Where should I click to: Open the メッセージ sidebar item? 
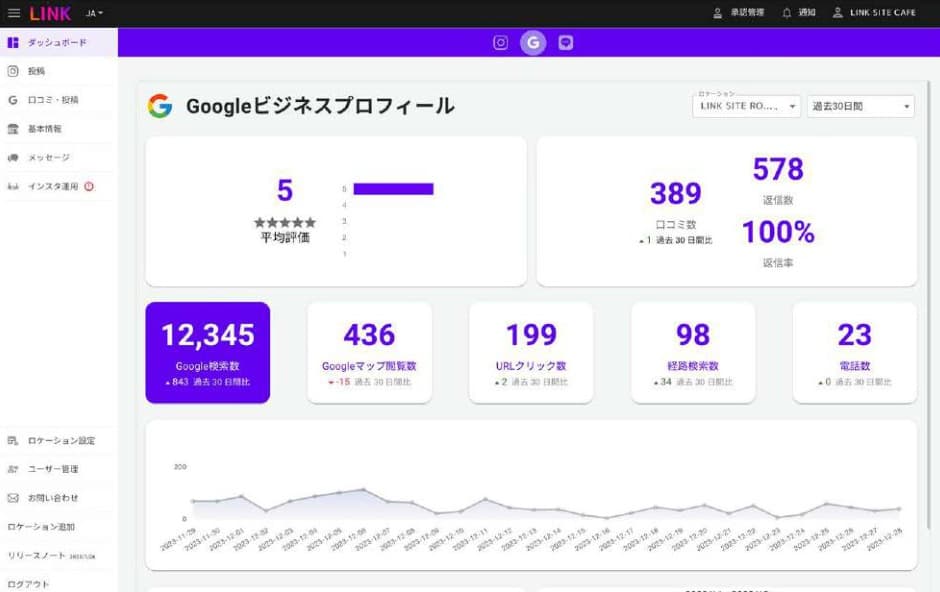point(59,157)
